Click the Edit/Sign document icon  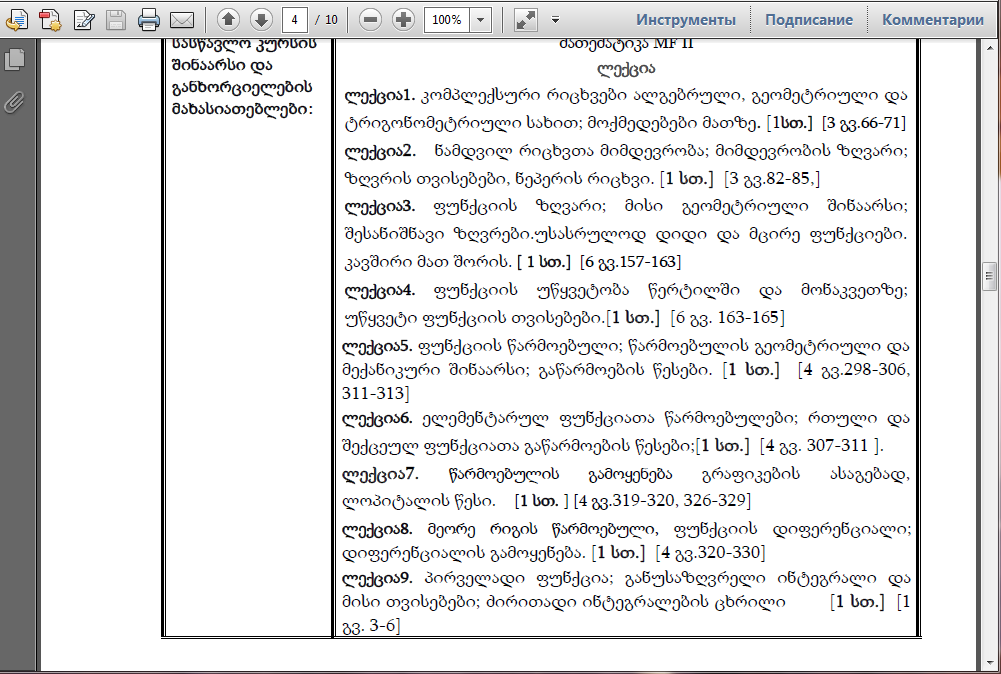click(x=84, y=19)
